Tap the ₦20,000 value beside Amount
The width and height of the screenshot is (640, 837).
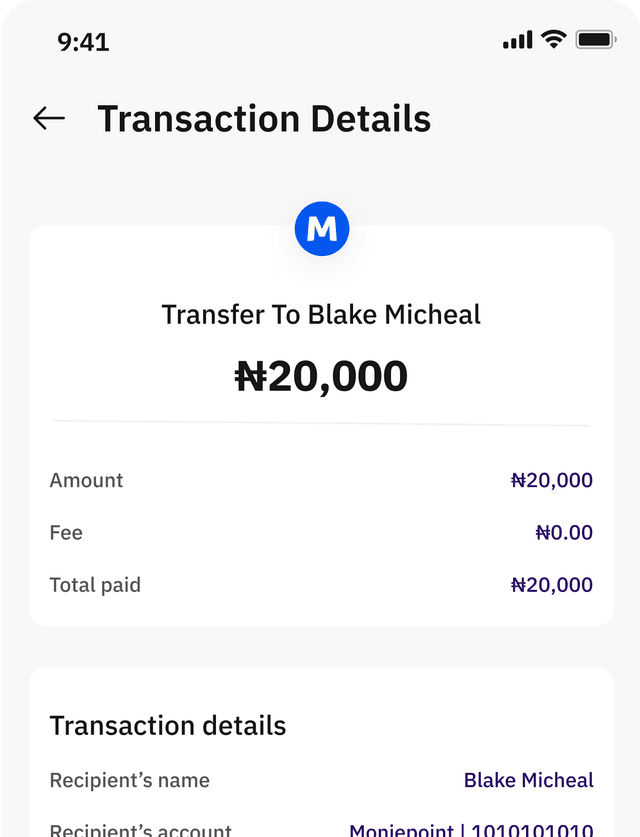click(x=551, y=481)
